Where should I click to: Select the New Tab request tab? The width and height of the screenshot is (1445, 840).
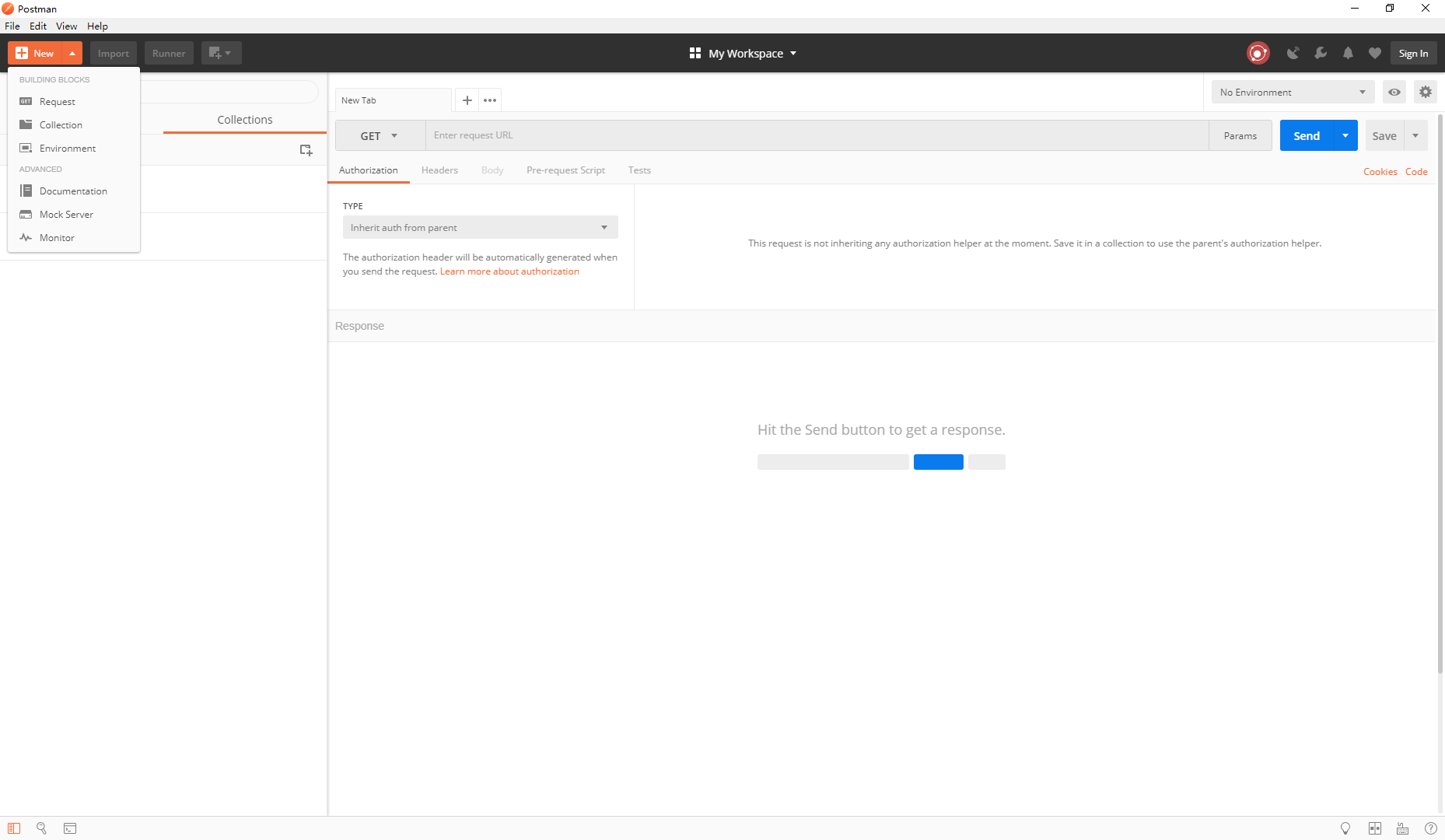pos(393,100)
